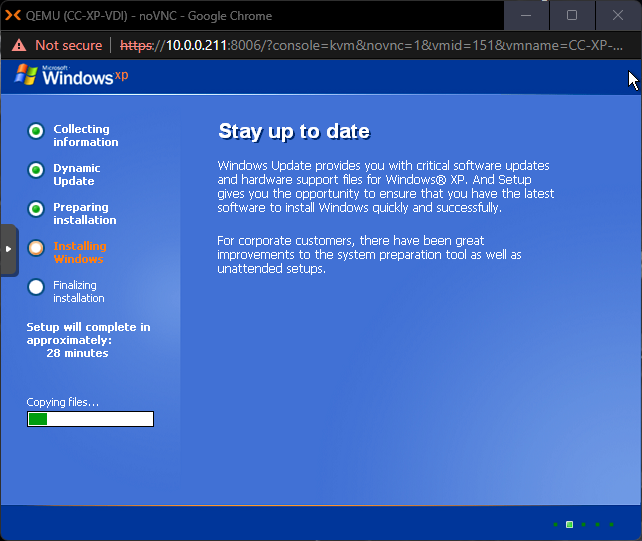Select the Preparing installation step indicator
The width and height of the screenshot is (642, 541).
[x=36, y=209]
